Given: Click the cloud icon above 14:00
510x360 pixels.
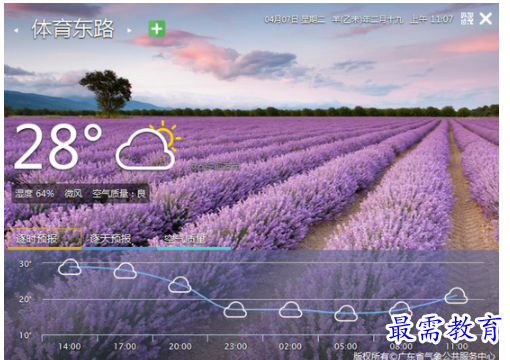Looking at the screenshot, I should (x=69, y=267).
